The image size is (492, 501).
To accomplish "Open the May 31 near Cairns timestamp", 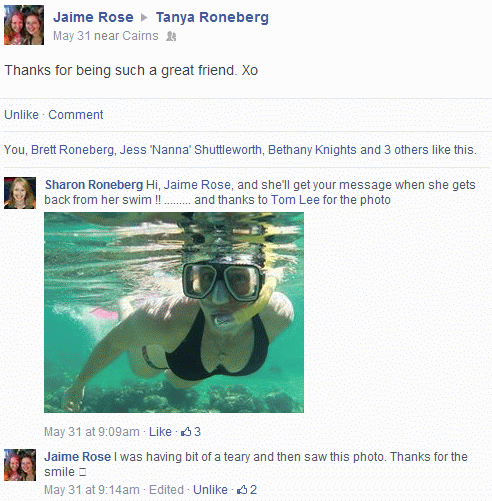I will (106, 36).
